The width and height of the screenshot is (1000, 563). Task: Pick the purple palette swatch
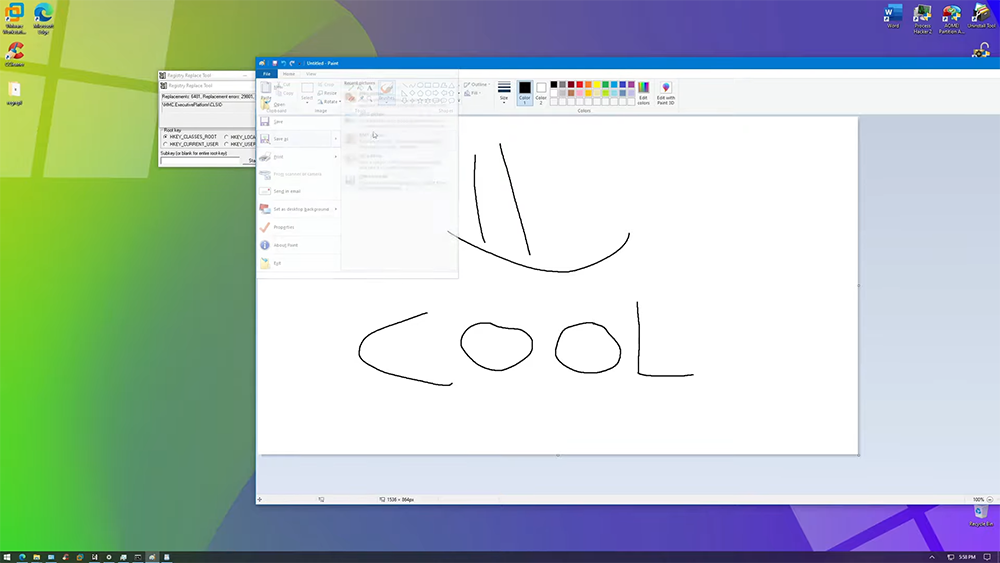point(631,84)
